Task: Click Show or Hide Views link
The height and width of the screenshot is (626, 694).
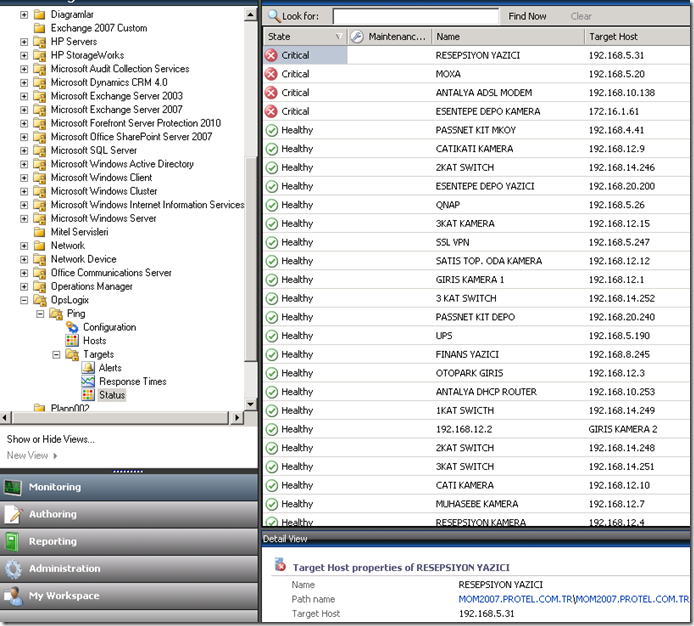Action: coord(51,439)
